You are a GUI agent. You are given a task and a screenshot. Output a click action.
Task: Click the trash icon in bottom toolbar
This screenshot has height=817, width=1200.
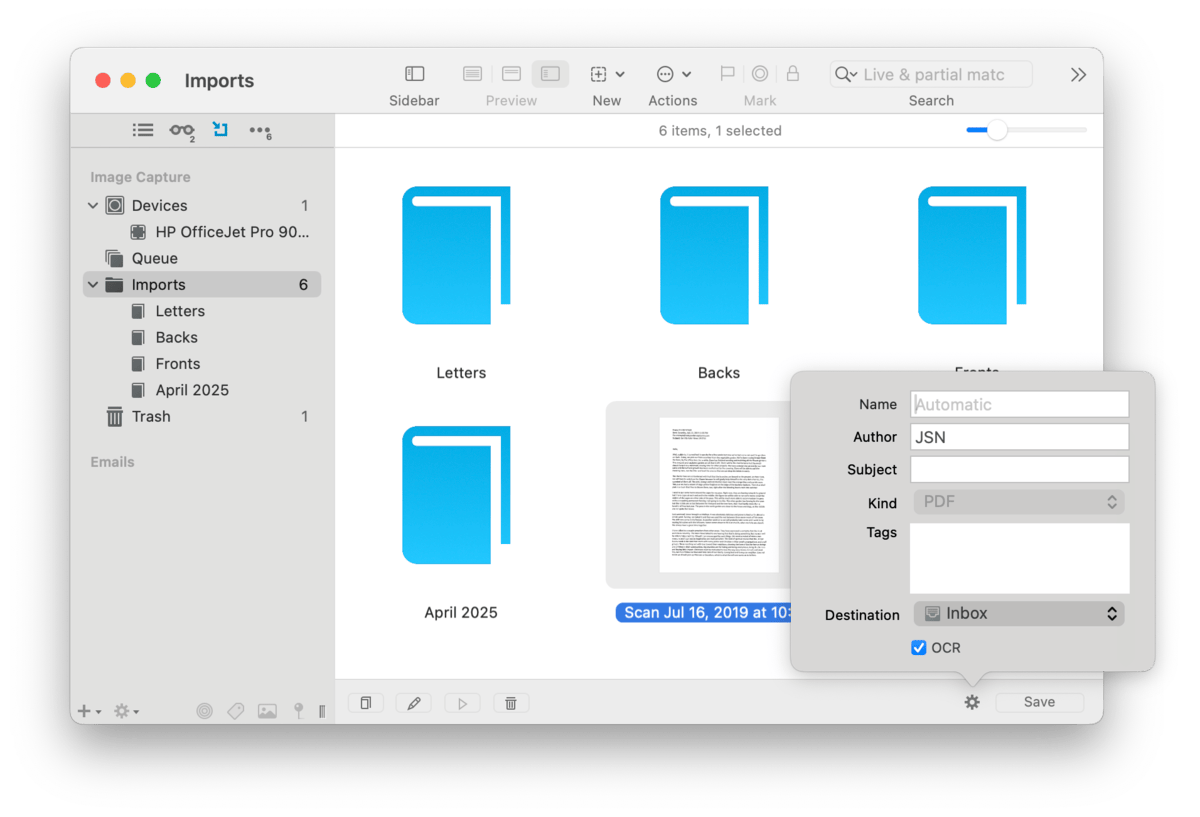pyautogui.click(x=511, y=703)
